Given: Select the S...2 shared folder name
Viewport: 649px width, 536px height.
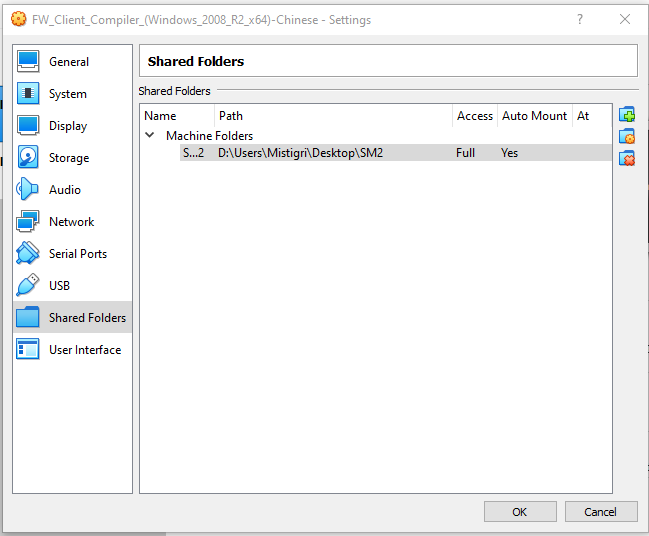Looking at the screenshot, I should (193, 153).
